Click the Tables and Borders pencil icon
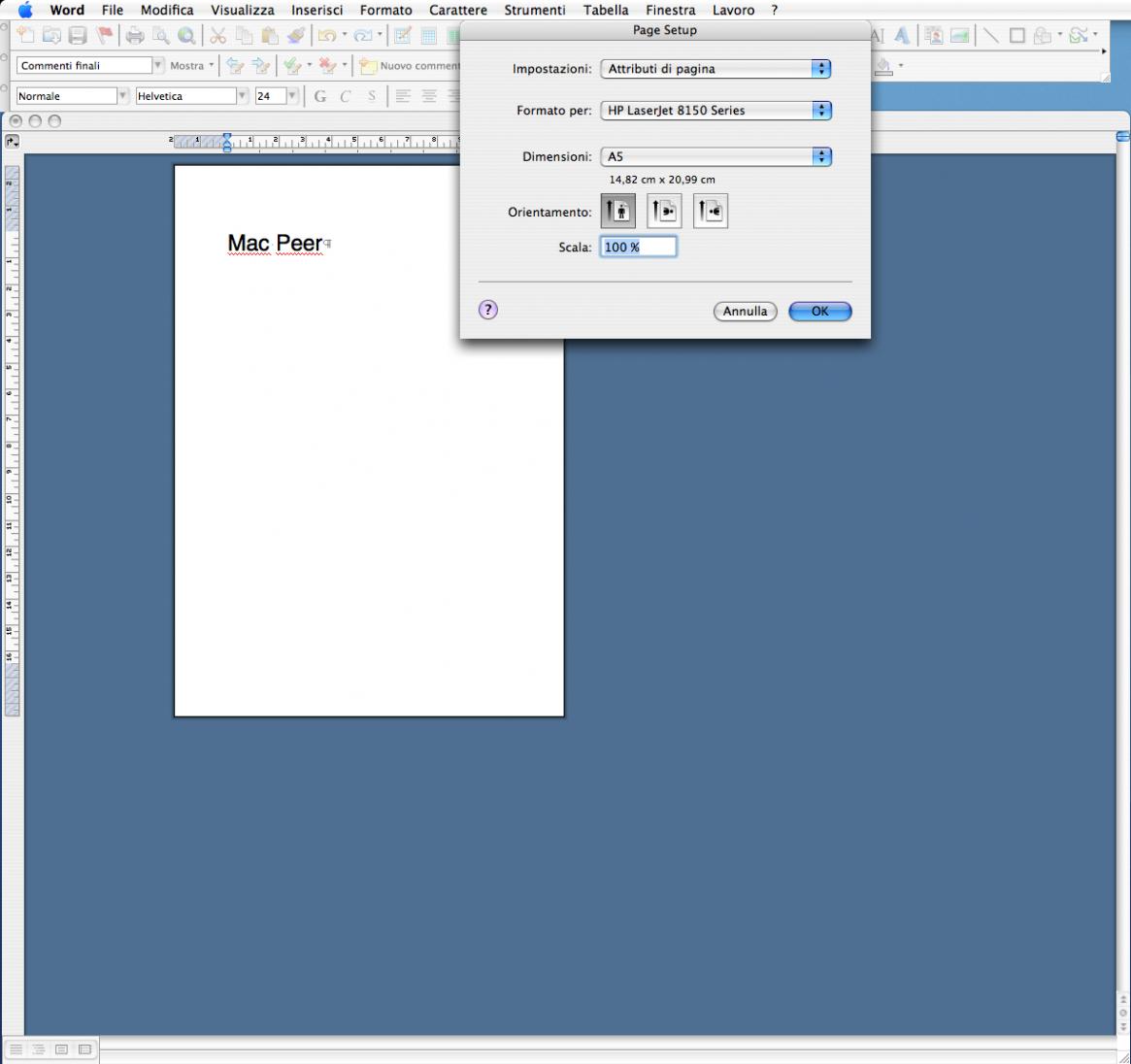 (403, 35)
